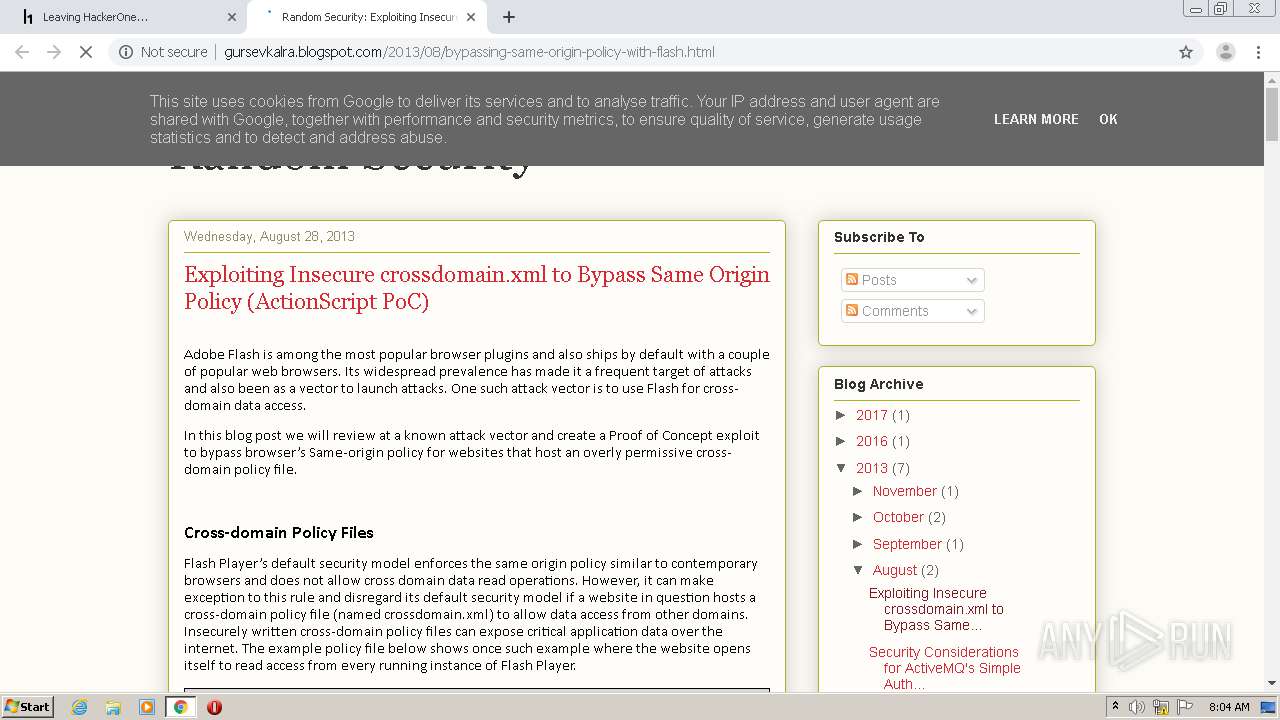Select the Random Security tab
This screenshot has width=1280, height=720.
click(368, 17)
